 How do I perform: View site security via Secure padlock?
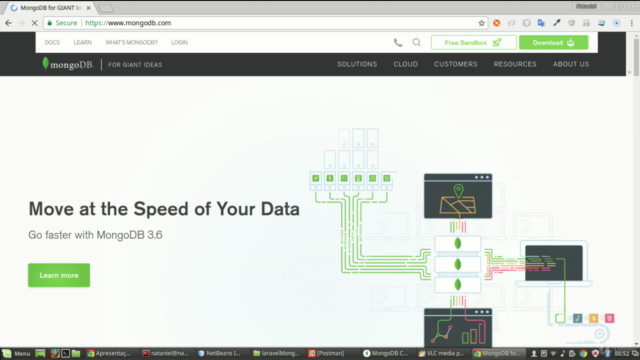(62, 23)
